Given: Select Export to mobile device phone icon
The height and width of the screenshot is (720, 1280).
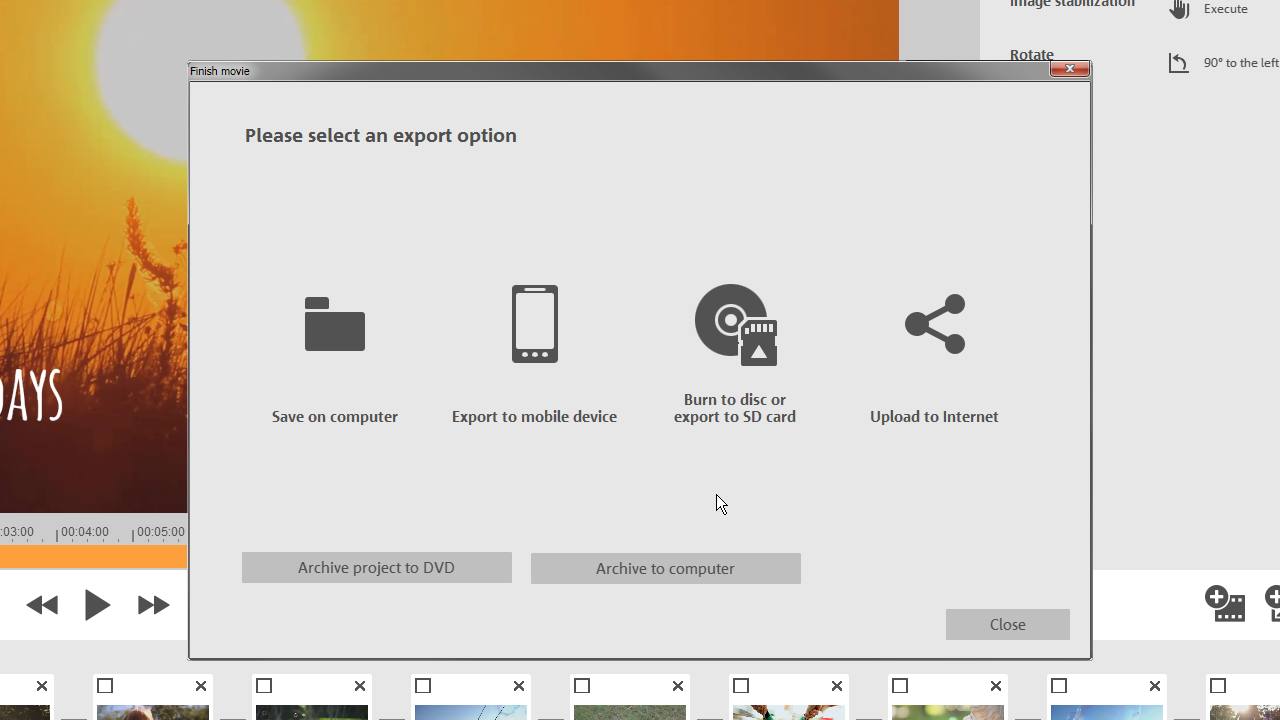Looking at the screenshot, I should coord(535,324).
